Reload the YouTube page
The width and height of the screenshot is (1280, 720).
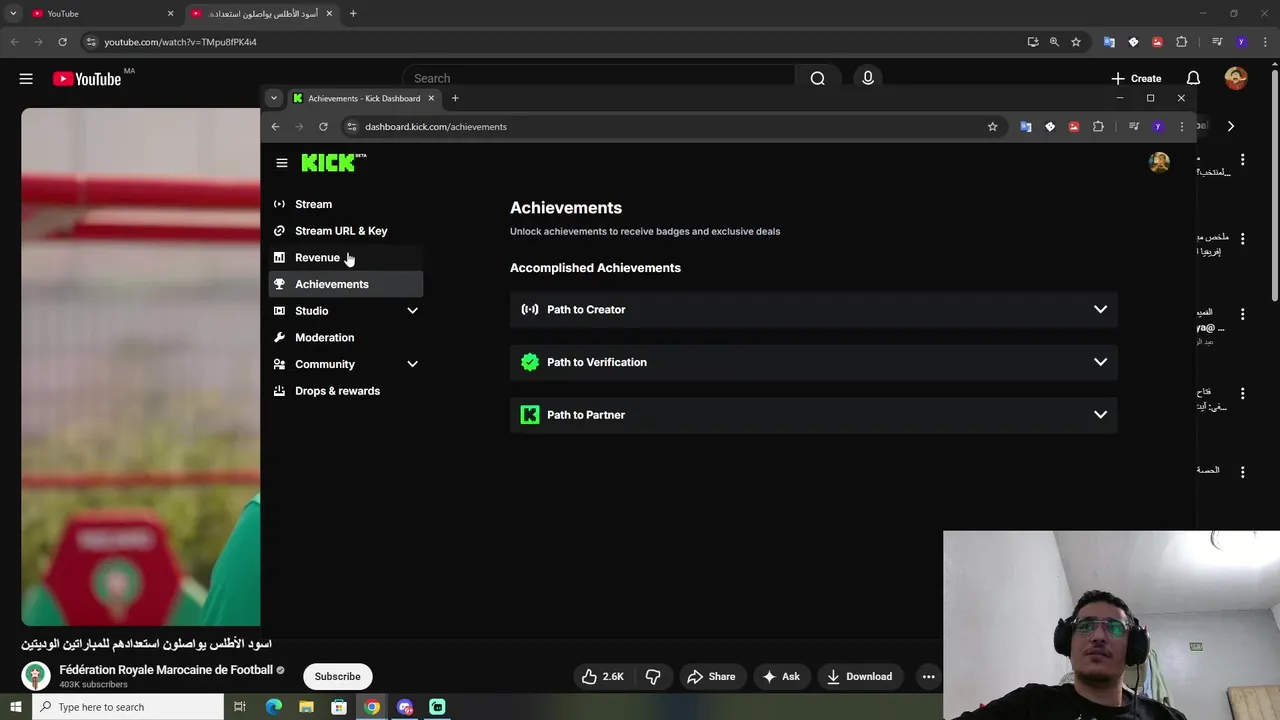click(62, 42)
